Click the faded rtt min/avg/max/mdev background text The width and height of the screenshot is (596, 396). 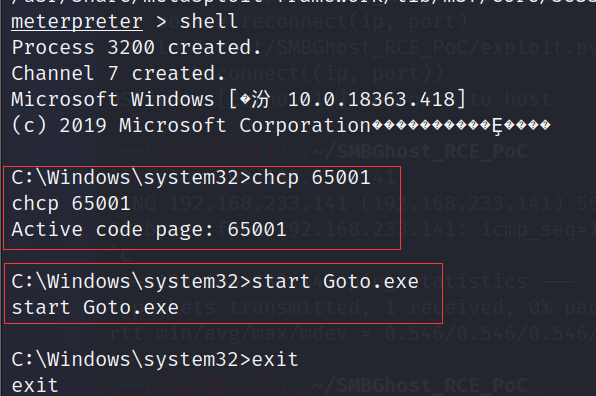pyautogui.click(x=228, y=334)
